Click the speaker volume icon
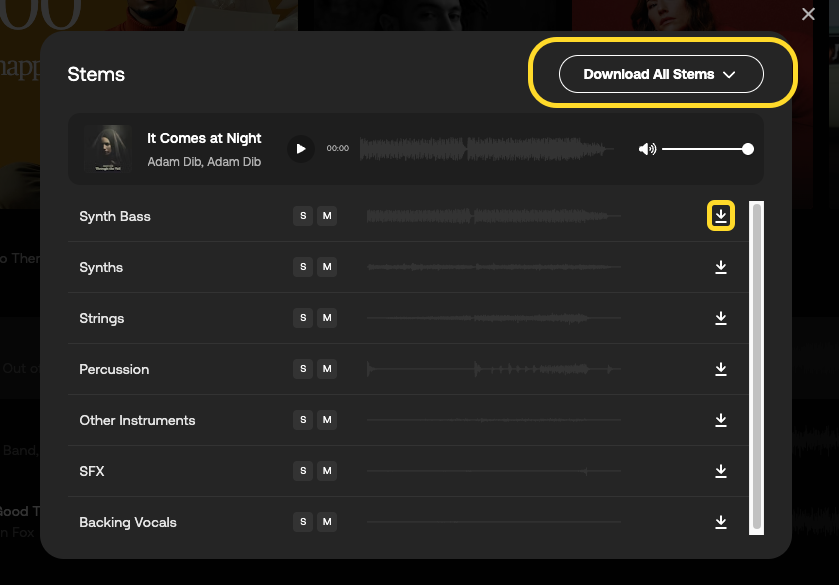Image resolution: width=839 pixels, height=585 pixels. point(647,149)
